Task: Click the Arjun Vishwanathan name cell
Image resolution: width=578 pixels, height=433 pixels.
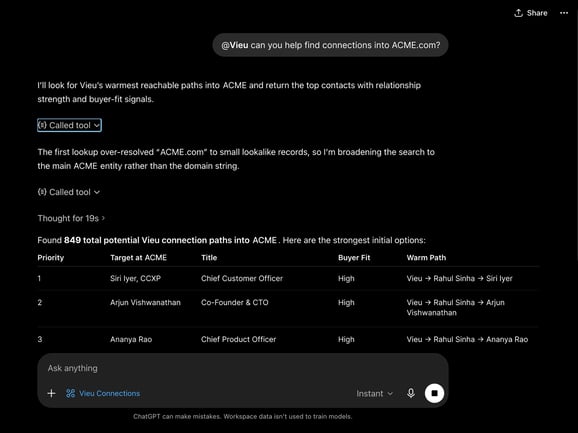Action: click(x=145, y=303)
